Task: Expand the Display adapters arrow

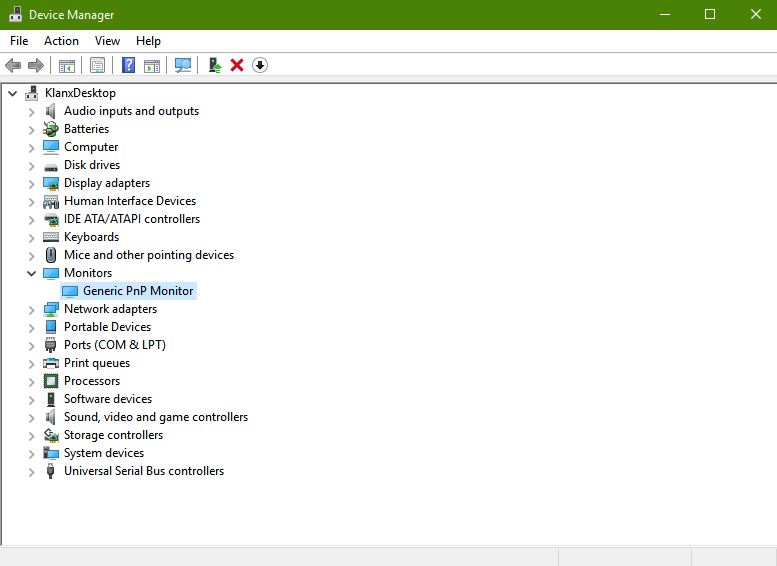Action: click(32, 184)
